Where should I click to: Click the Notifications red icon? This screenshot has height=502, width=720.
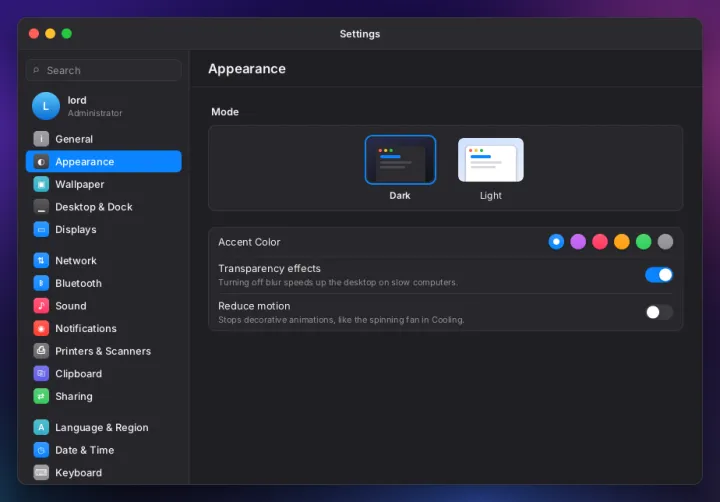pyautogui.click(x=41, y=328)
